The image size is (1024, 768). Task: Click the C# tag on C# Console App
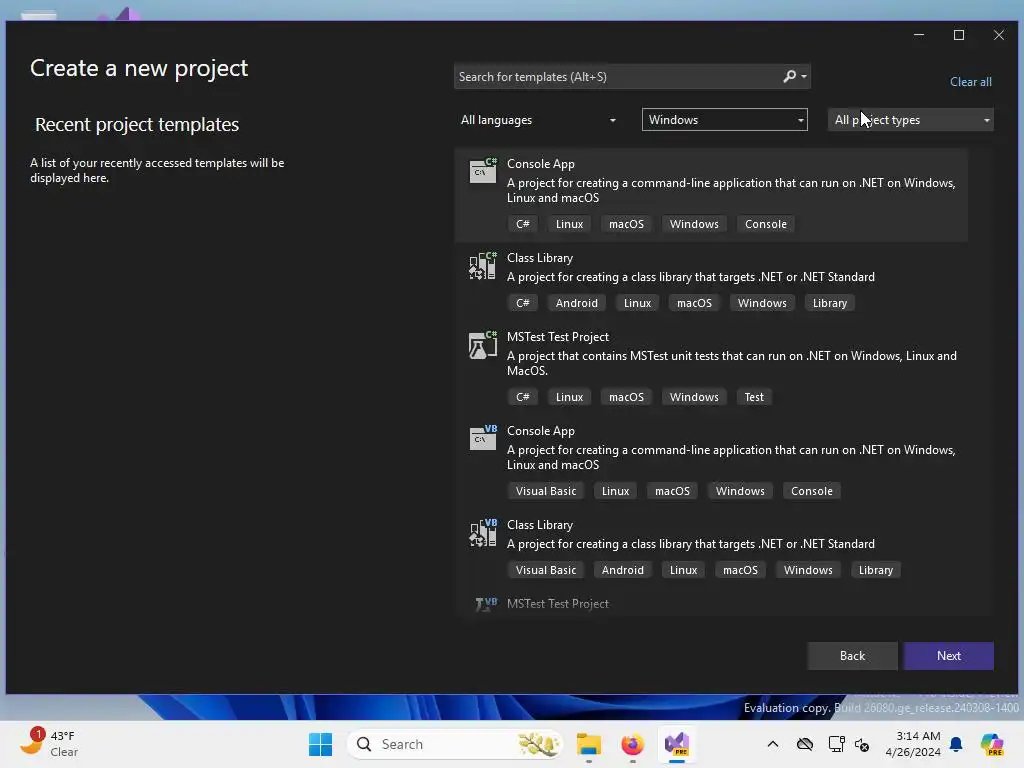pyautogui.click(x=522, y=224)
